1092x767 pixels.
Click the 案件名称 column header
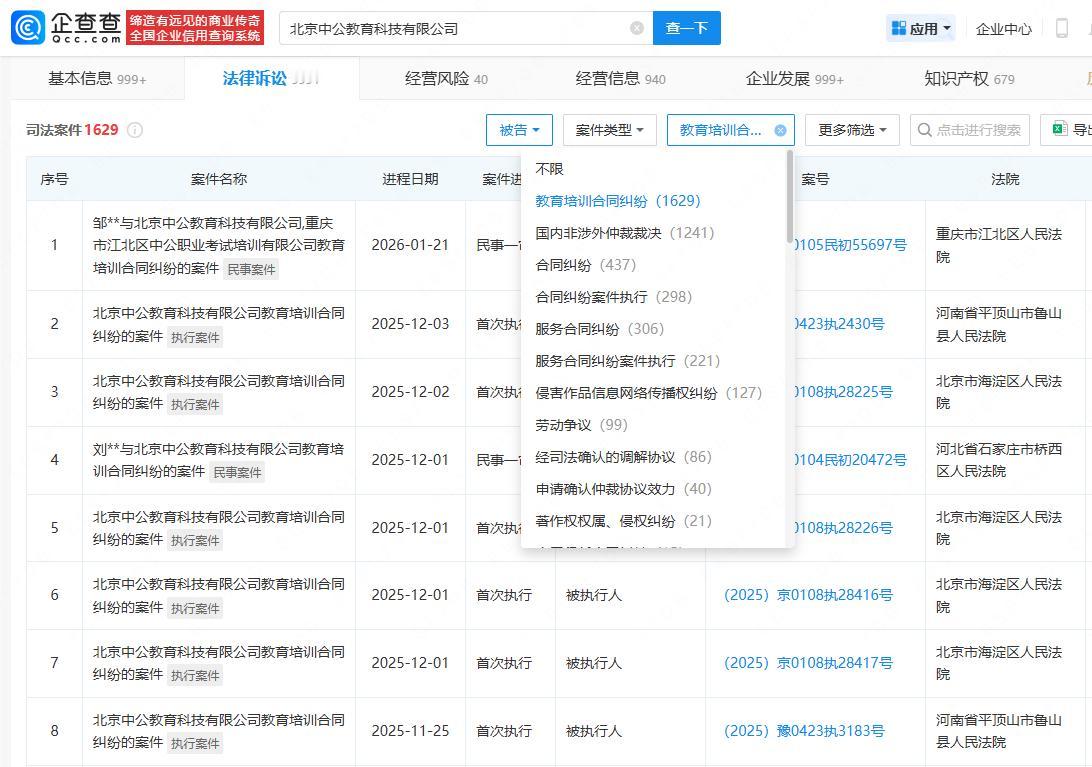[x=219, y=179]
